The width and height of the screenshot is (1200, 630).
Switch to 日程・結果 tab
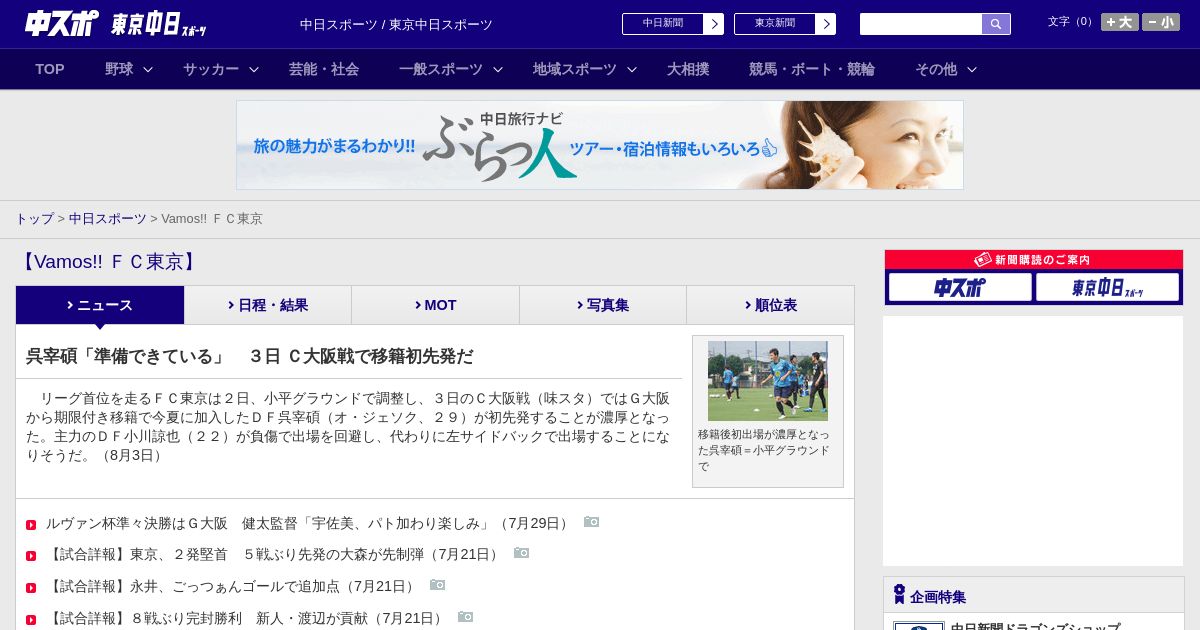268,305
